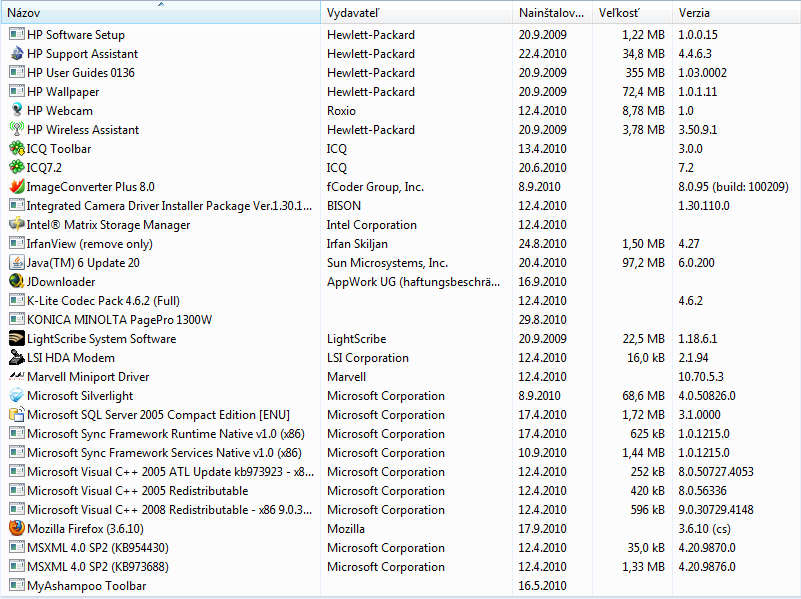Click the MSXML 4.0 SP2 (KB954430) icon

[17, 547]
